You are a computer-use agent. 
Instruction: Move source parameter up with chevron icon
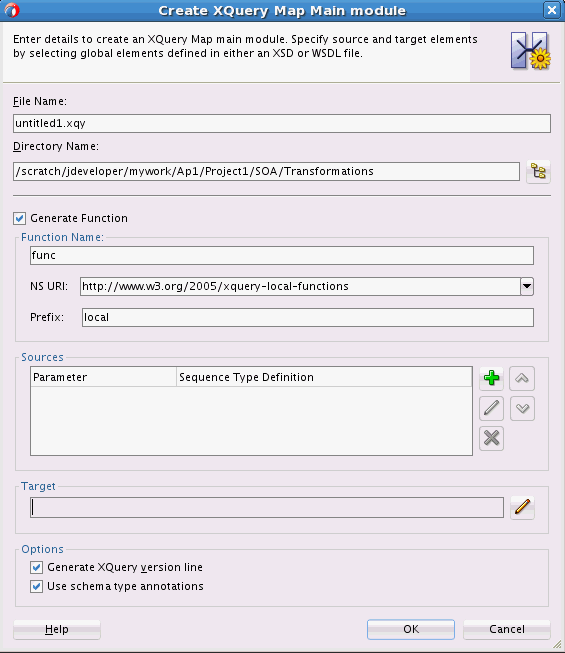point(522,378)
